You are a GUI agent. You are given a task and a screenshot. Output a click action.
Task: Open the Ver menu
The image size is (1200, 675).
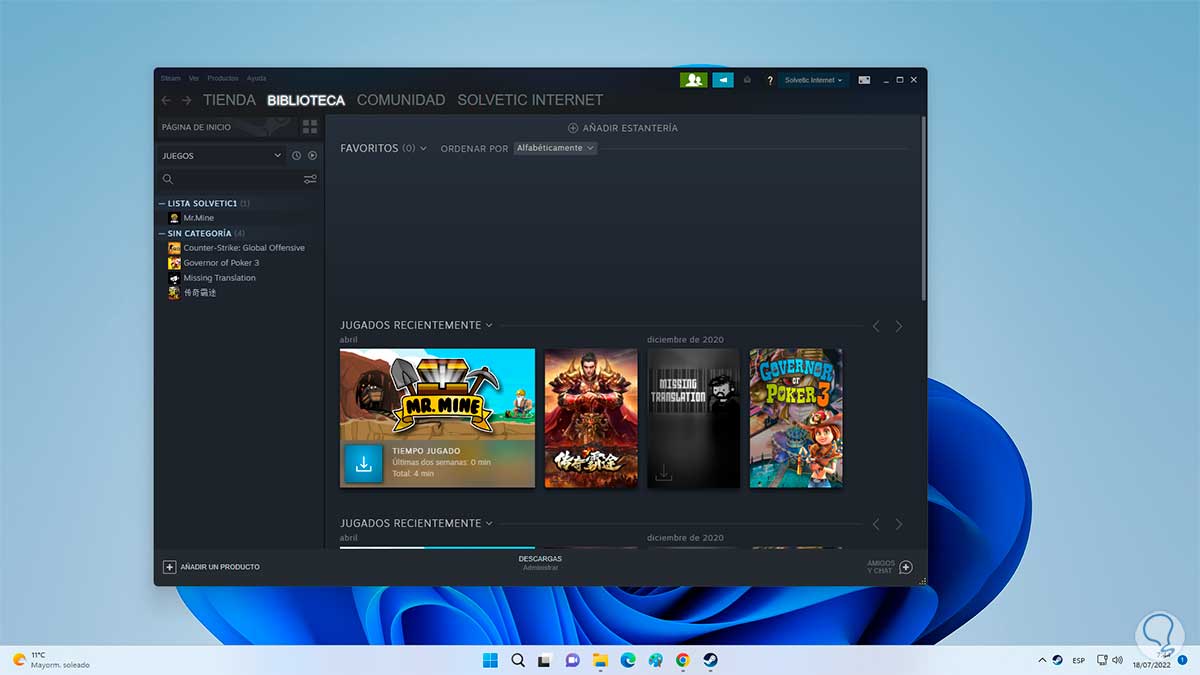pos(194,78)
